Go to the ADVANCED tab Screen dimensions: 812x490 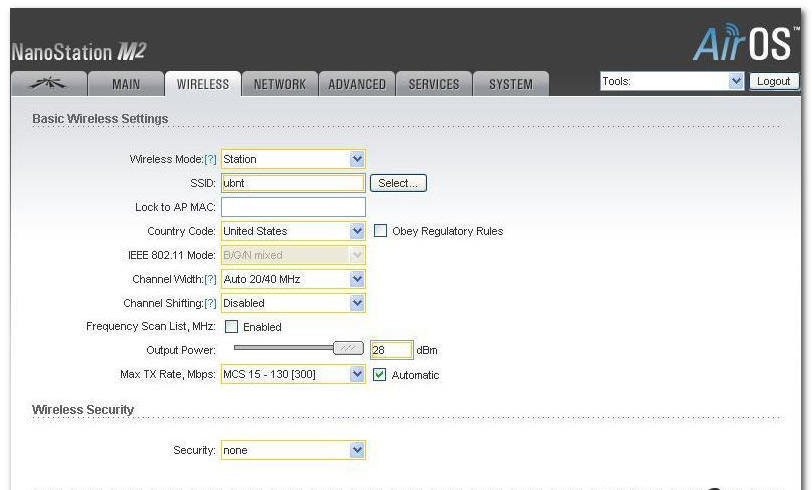tap(357, 84)
